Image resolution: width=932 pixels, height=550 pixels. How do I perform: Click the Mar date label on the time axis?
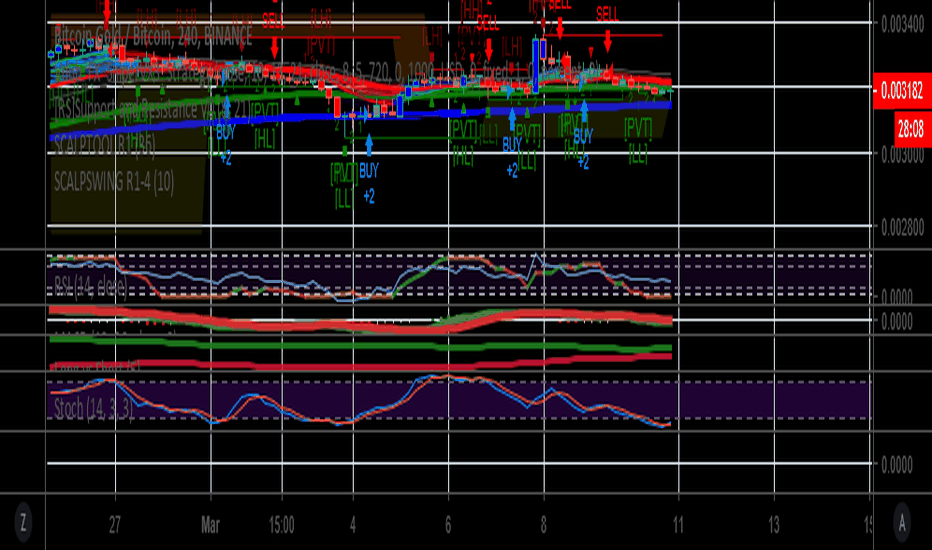pos(210,525)
